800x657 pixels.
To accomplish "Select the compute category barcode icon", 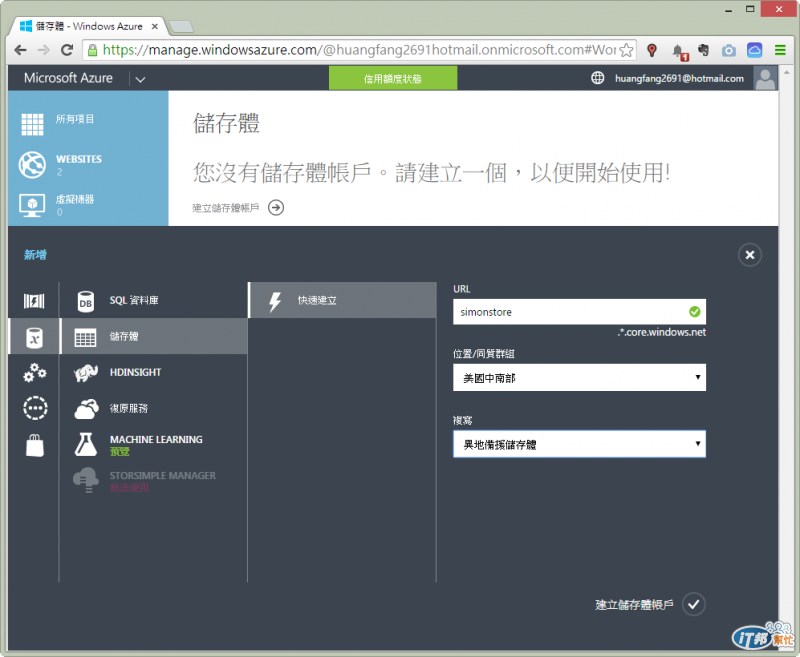I will pos(34,301).
